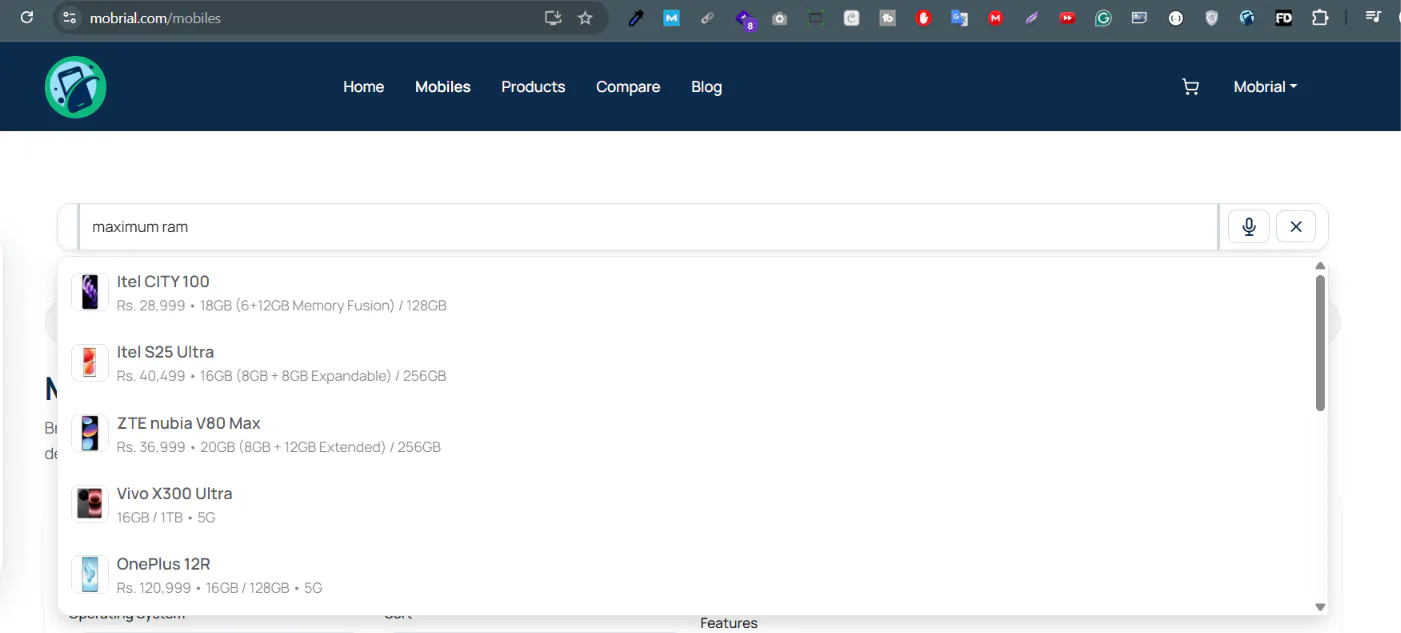Clear the search with X button
1401x633 pixels.
1296,227
